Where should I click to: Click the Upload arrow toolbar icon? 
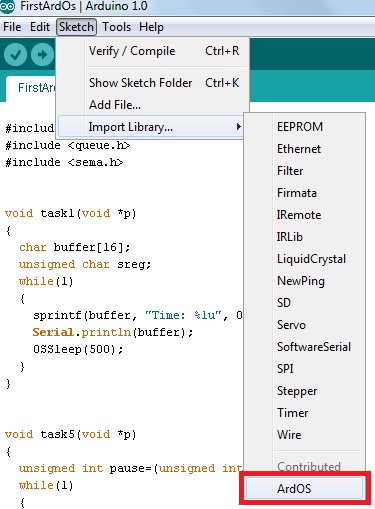[x=42, y=54]
